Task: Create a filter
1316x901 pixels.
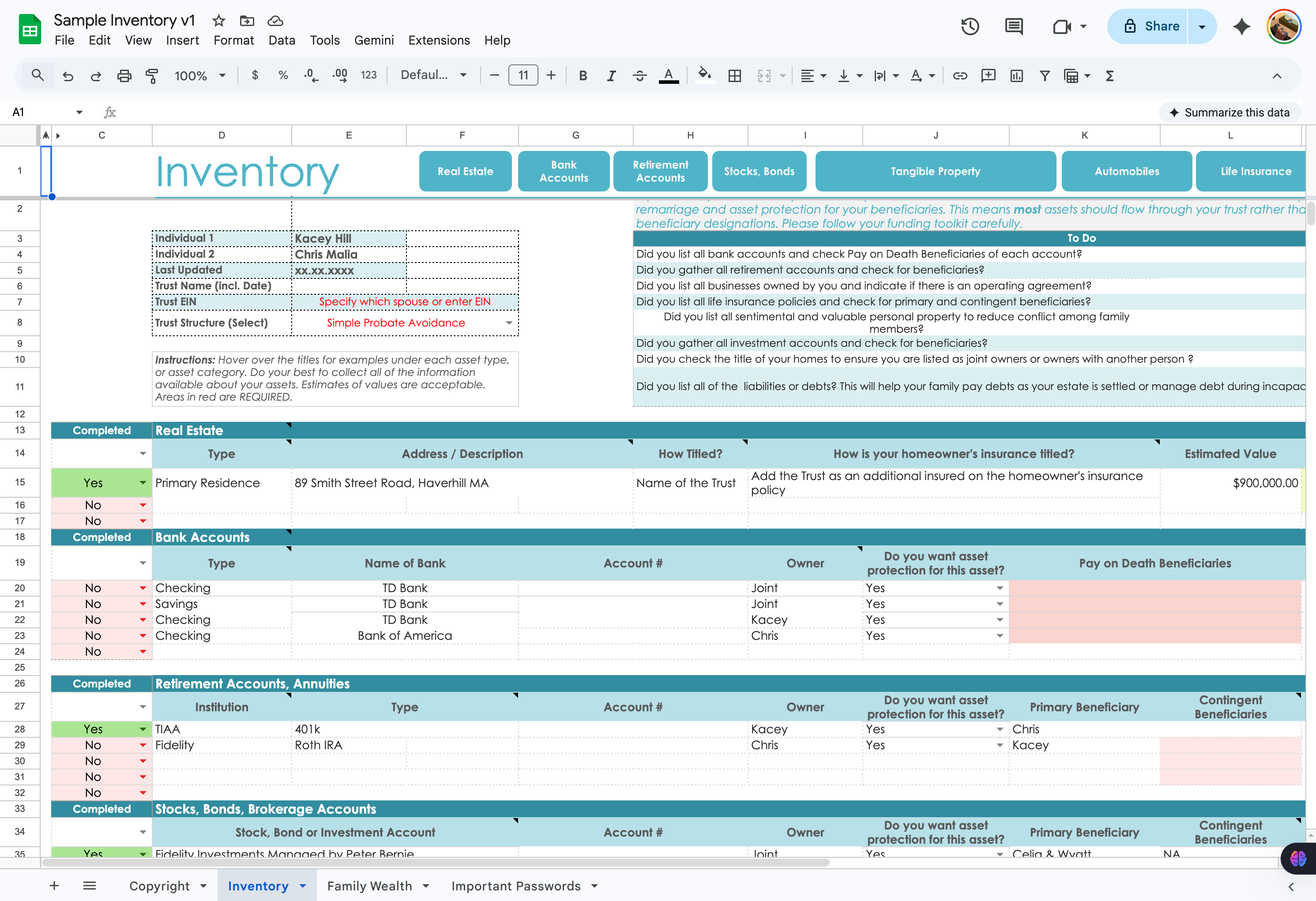Action: [1045, 75]
